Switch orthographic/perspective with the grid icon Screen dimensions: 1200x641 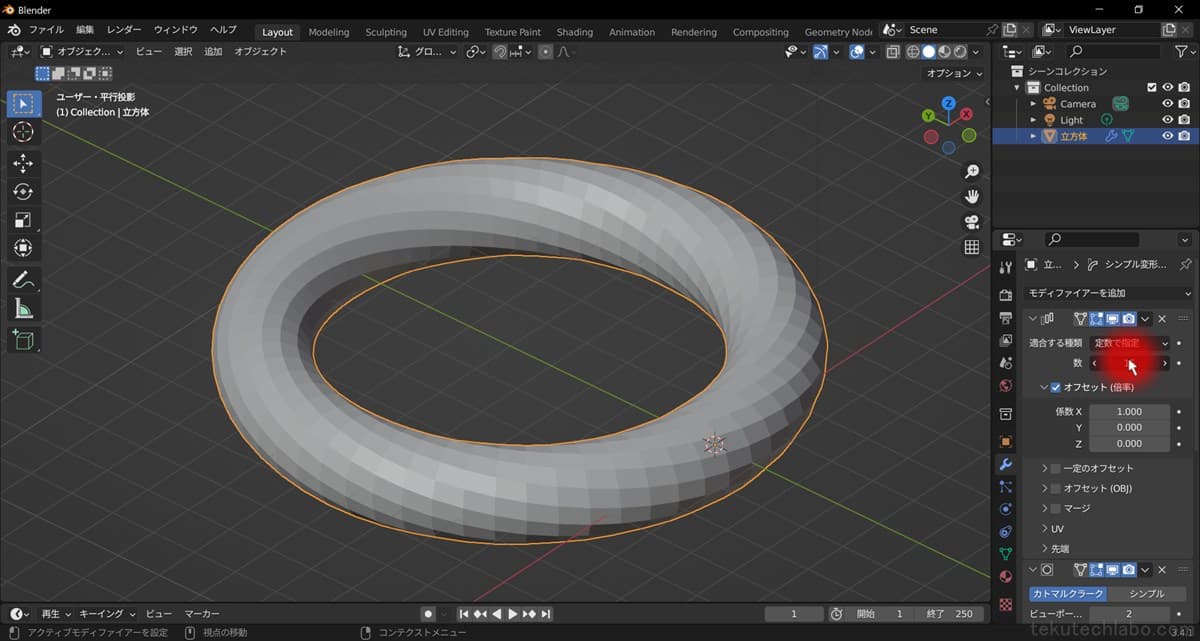(972, 247)
